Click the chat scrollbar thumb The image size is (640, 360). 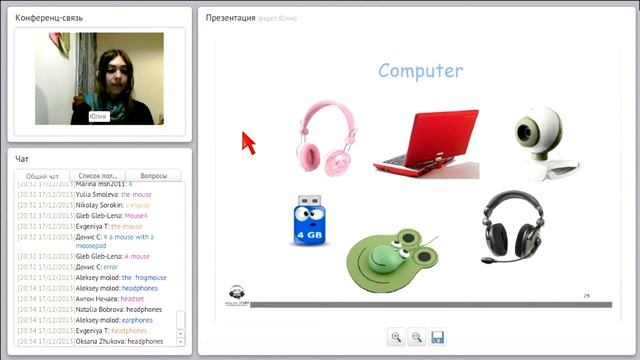pos(180,320)
